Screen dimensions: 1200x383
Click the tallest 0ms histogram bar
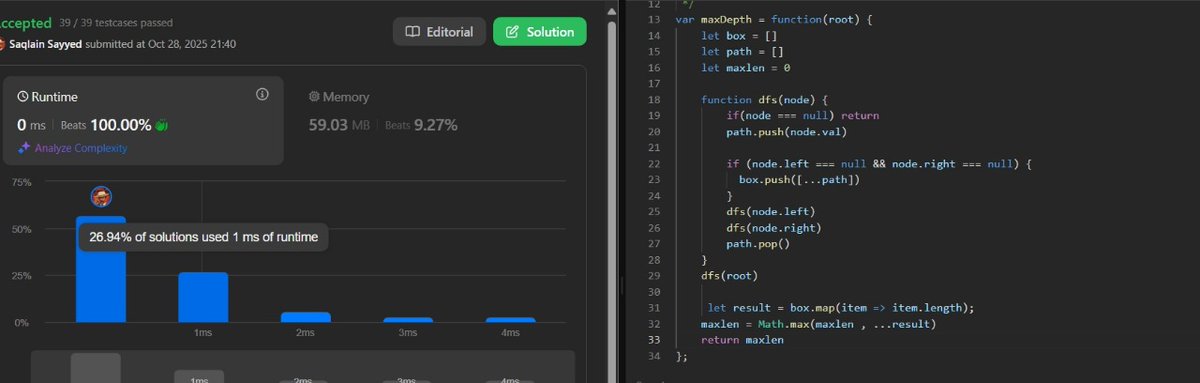101,269
